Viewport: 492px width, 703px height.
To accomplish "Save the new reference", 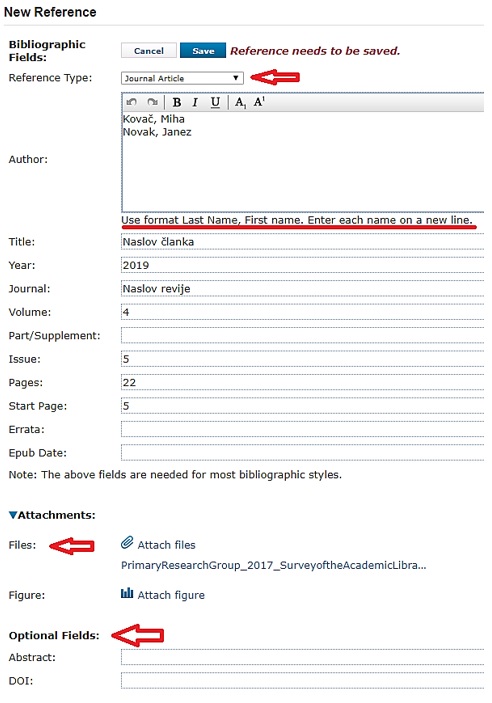I will (x=203, y=51).
